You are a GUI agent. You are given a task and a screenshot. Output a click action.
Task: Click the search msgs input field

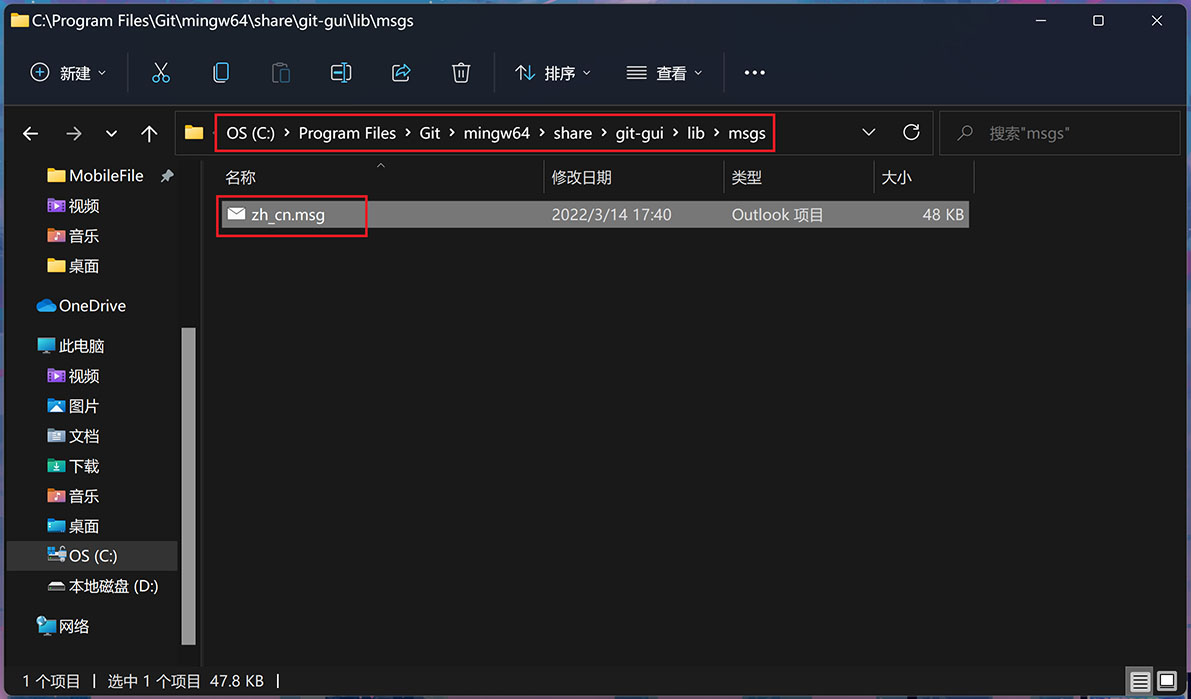point(1059,132)
